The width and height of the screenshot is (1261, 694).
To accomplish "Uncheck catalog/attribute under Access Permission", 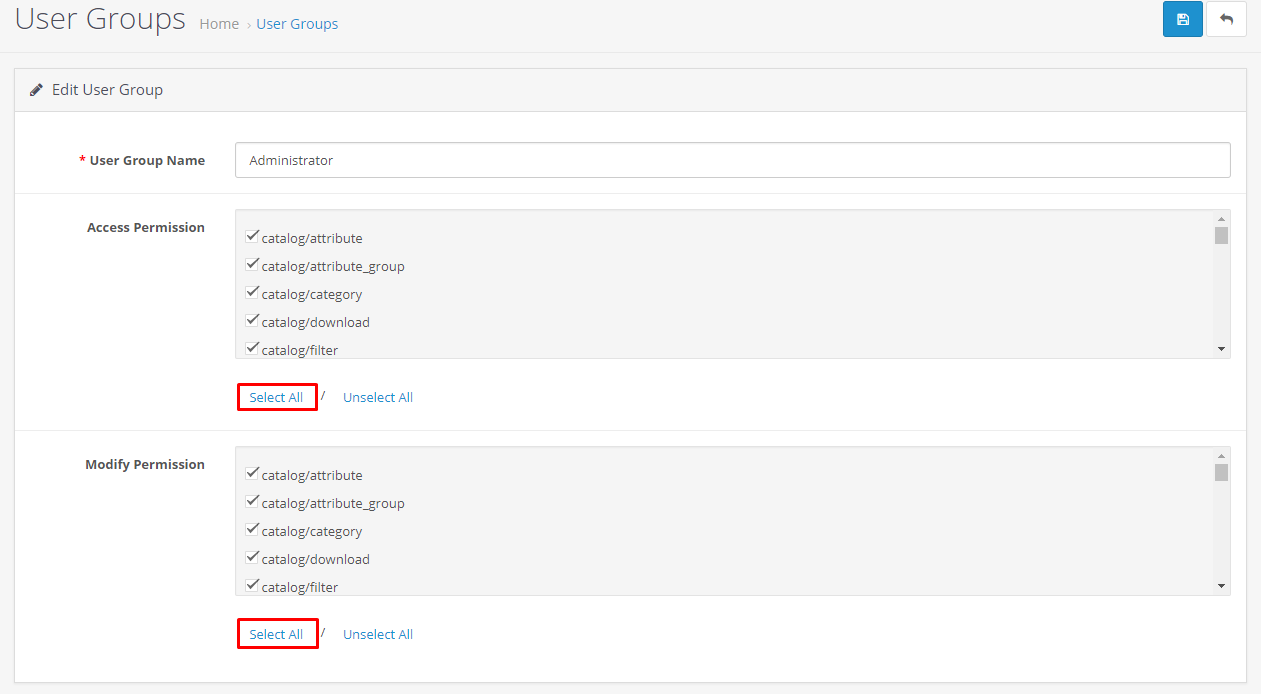I will [x=252, y=237].
